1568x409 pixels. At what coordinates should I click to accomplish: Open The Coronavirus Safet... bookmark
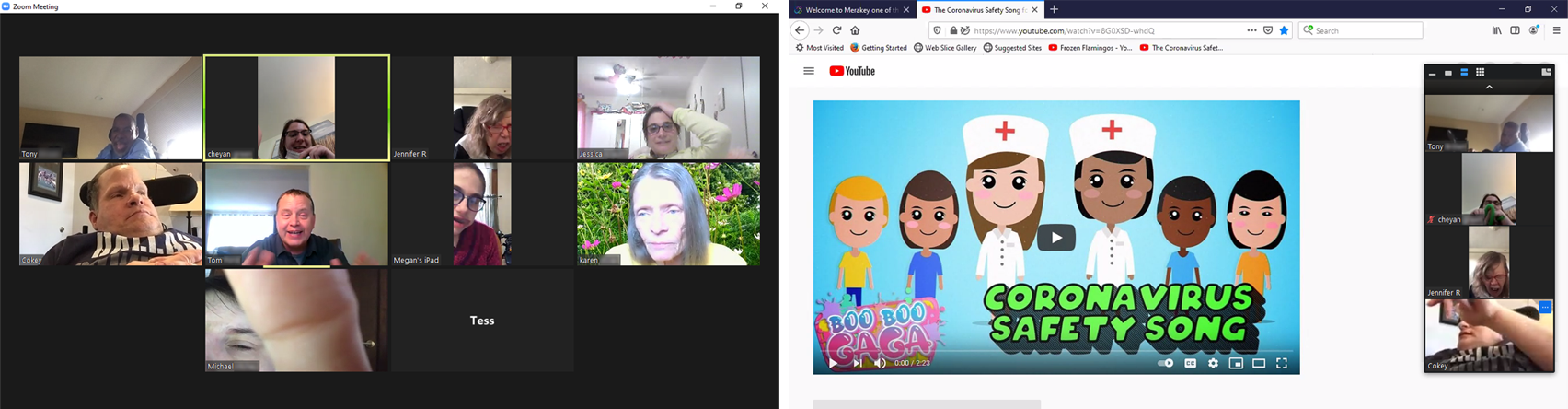(1182, 48)
